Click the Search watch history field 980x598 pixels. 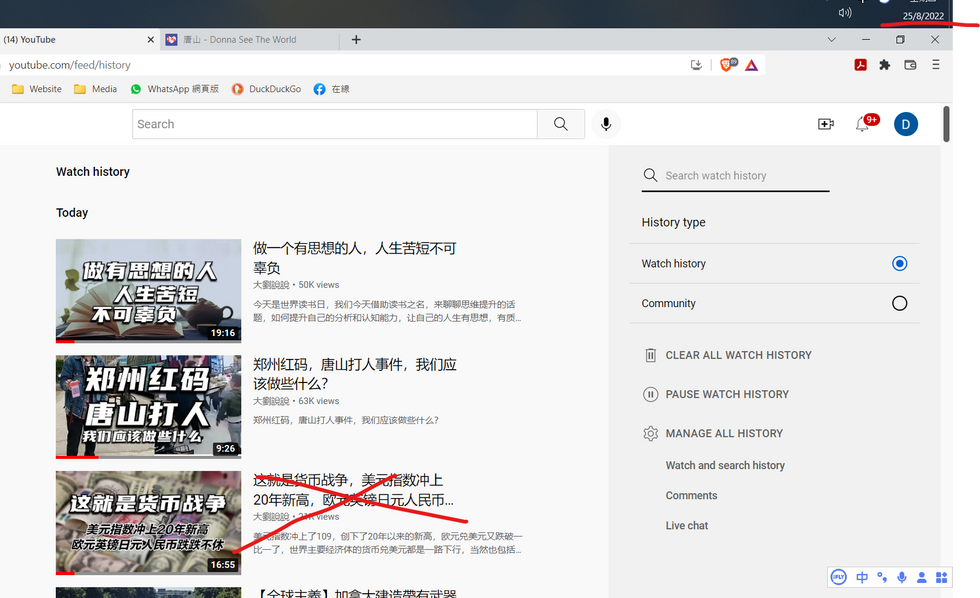(736, 176)
